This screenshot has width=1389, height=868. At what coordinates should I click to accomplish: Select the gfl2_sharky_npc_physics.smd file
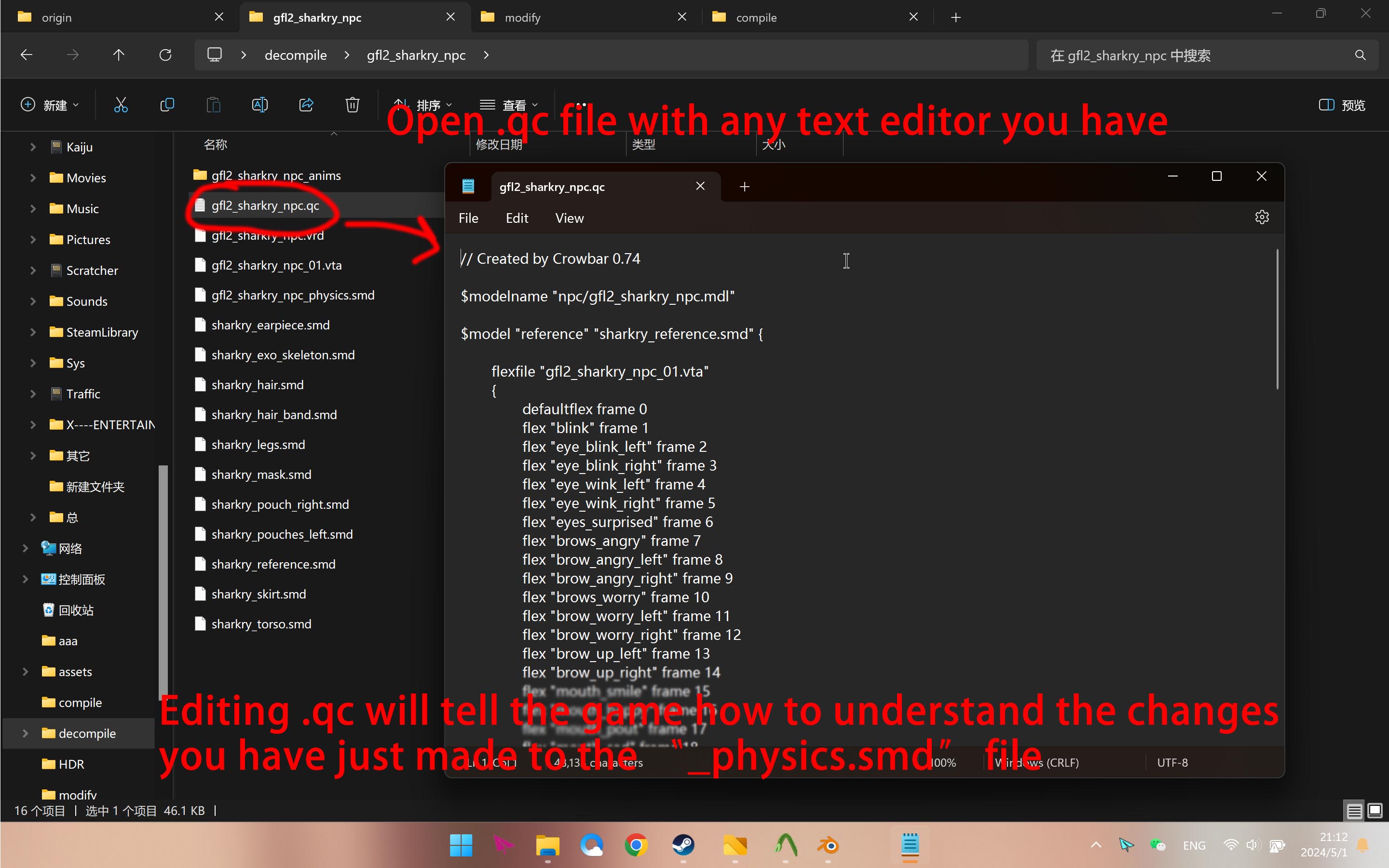293,295
